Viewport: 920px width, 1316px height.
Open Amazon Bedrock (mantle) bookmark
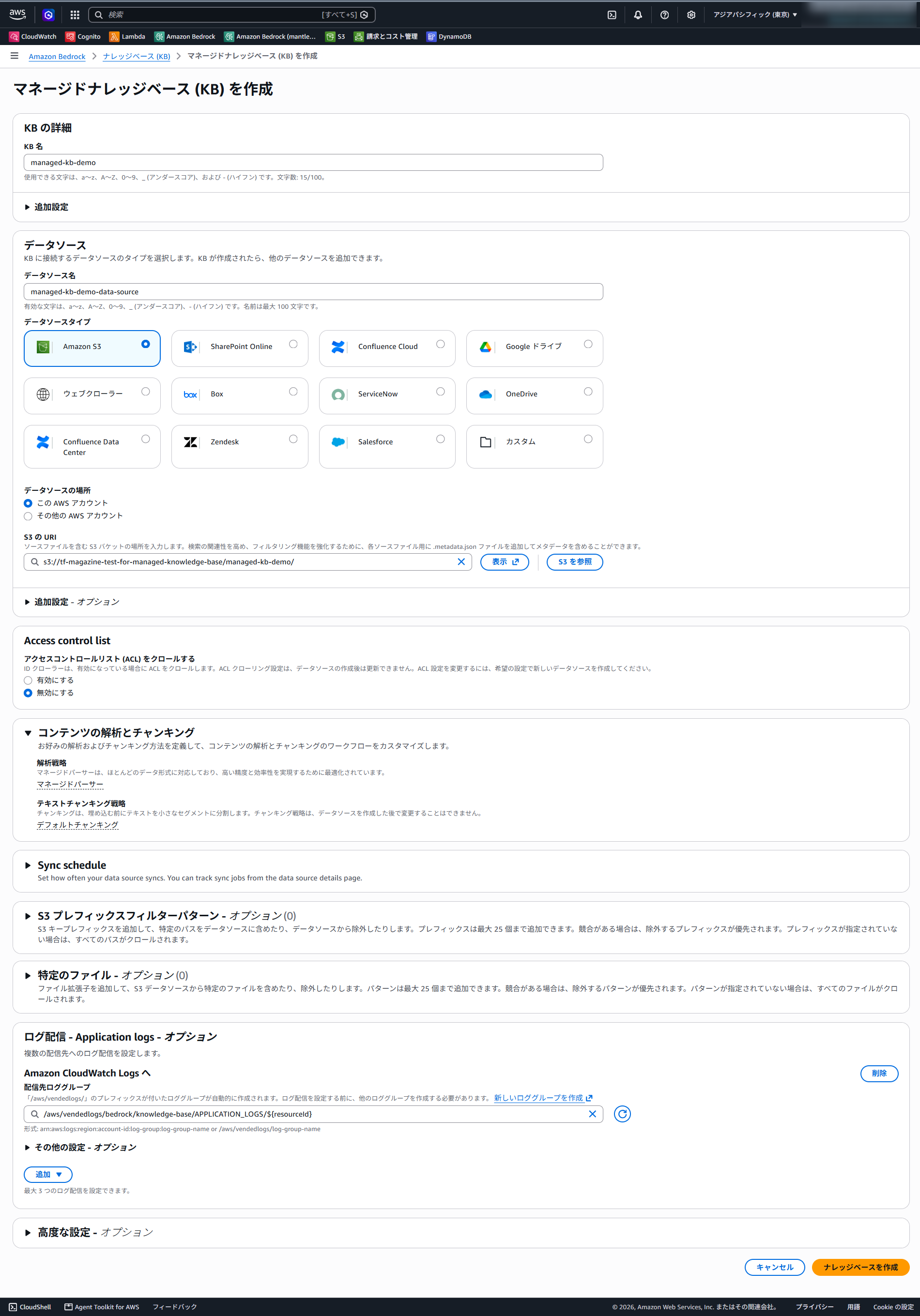tap(270, 37)
